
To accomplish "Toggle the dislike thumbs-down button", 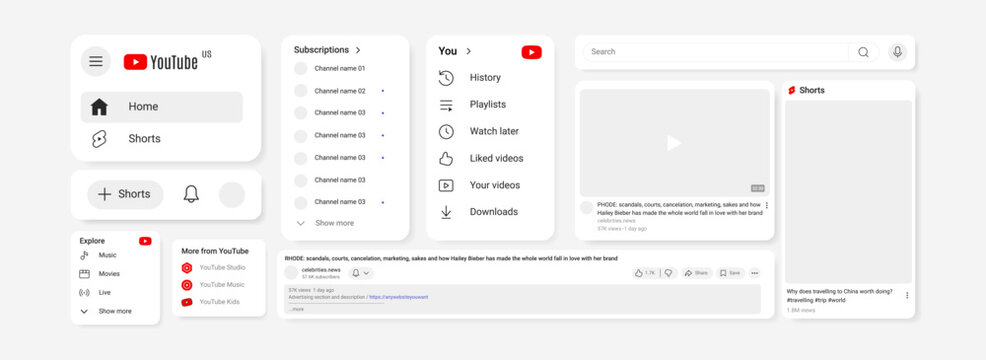I will point(668,273).
